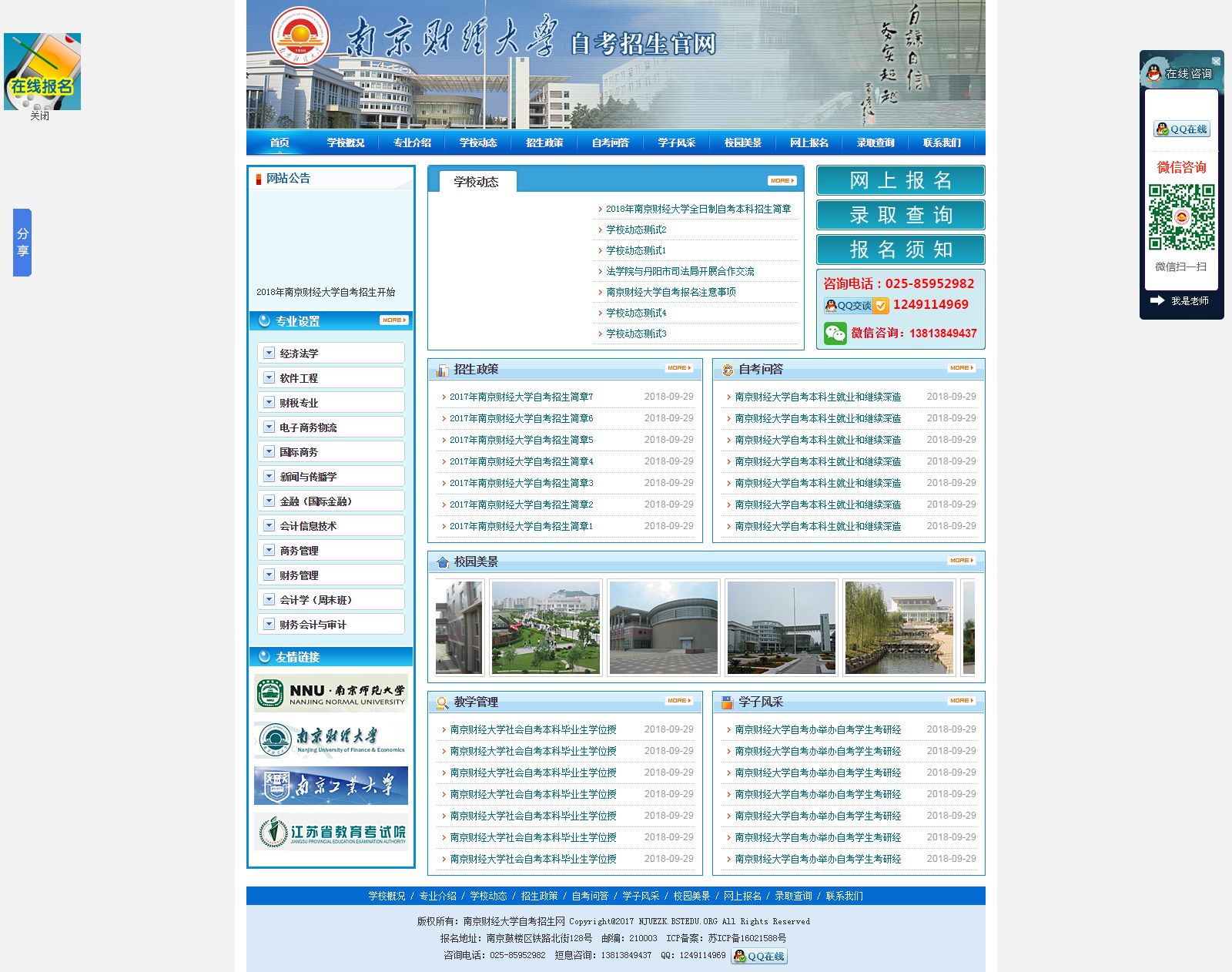Click the 录取查询 large teal button
This screenshot has height=972, width=1232.
(901, 215)
